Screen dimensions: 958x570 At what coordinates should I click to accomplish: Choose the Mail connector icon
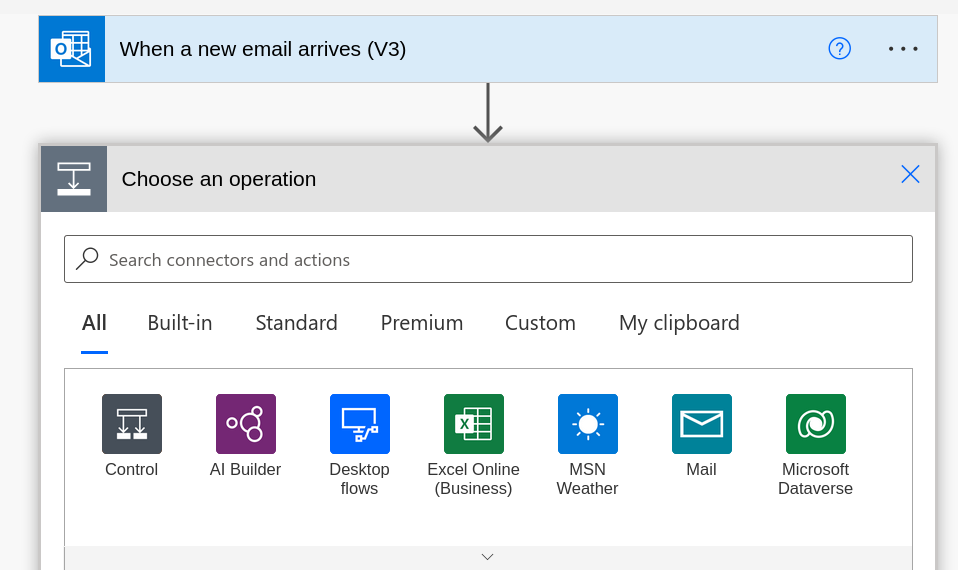pyautogui.click(x=701, y=424)
